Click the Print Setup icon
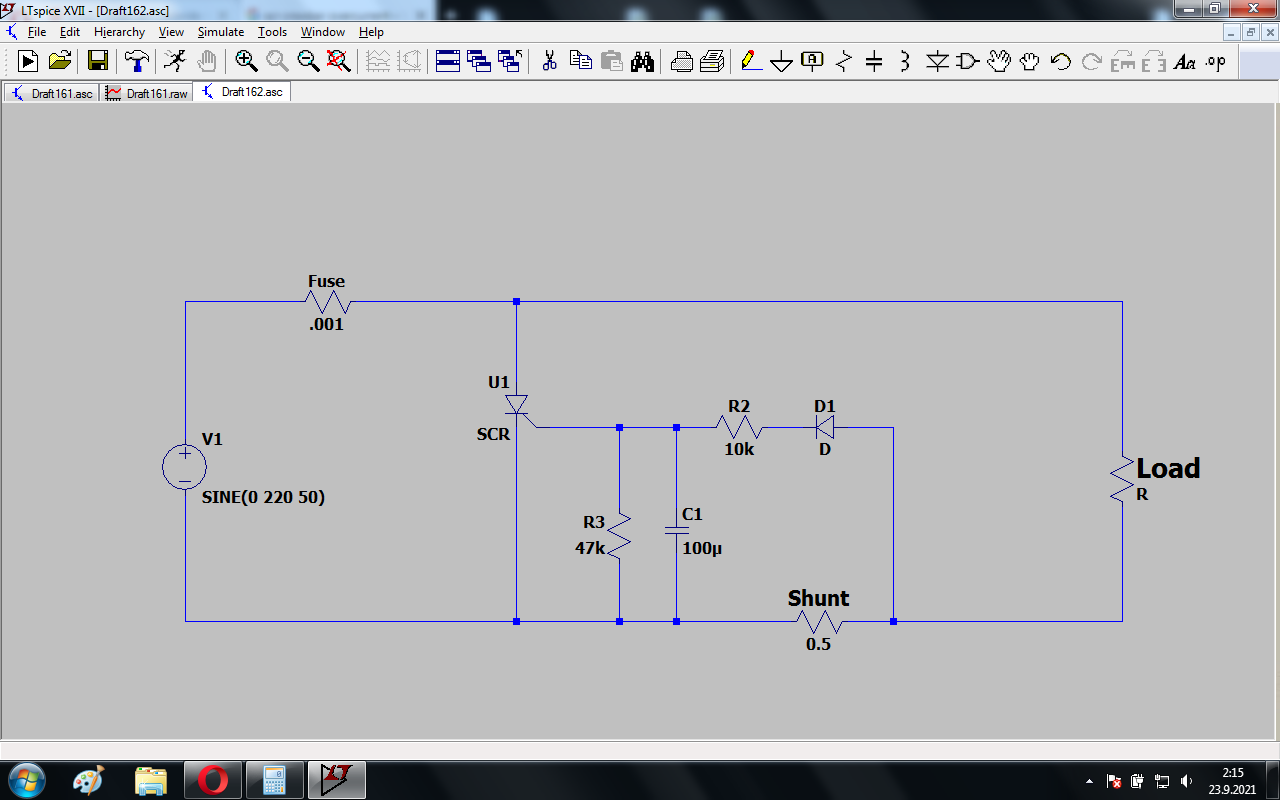Screen dimensions: 1280x800 [x=682, y=61]
